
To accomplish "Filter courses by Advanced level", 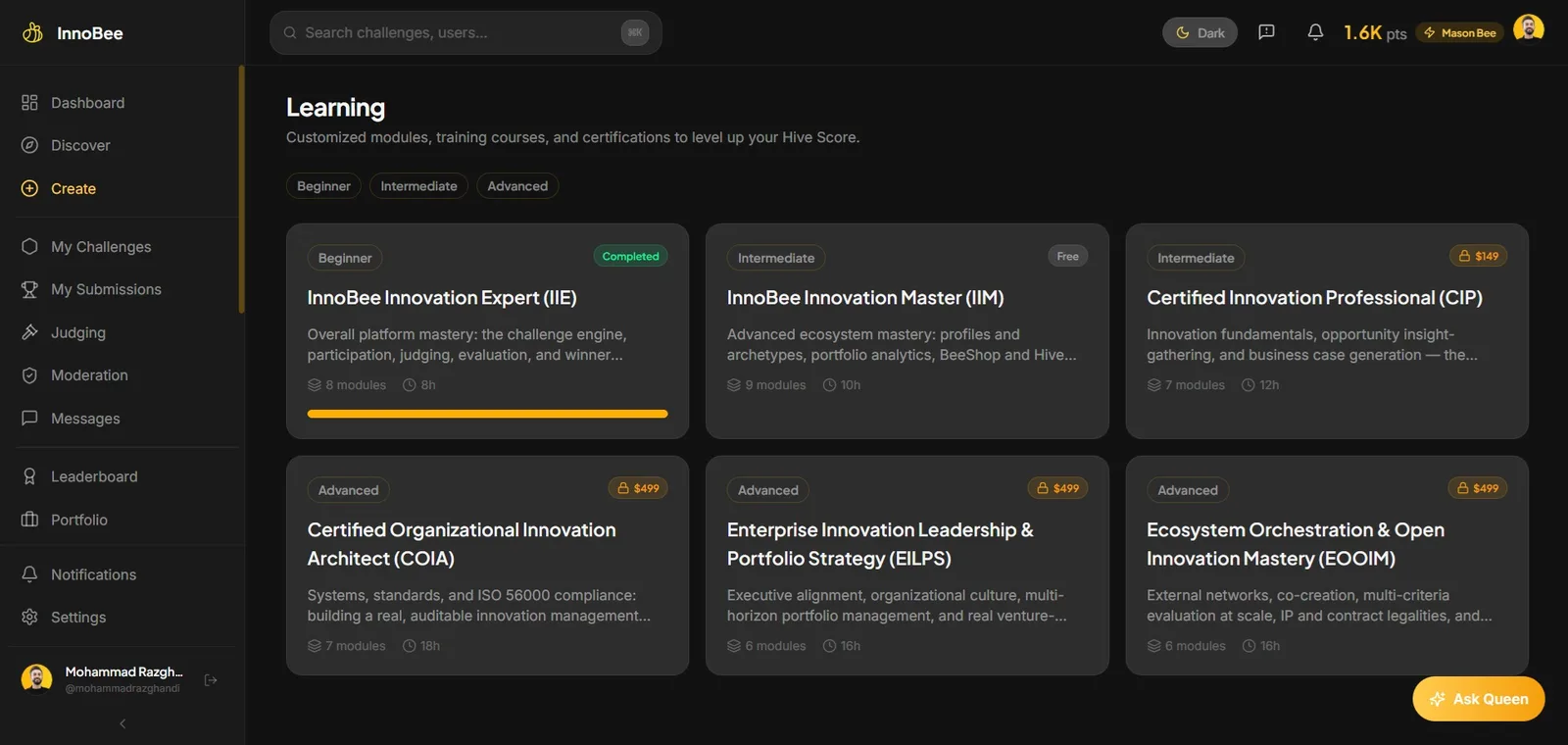I will click(x=517, y=186).
